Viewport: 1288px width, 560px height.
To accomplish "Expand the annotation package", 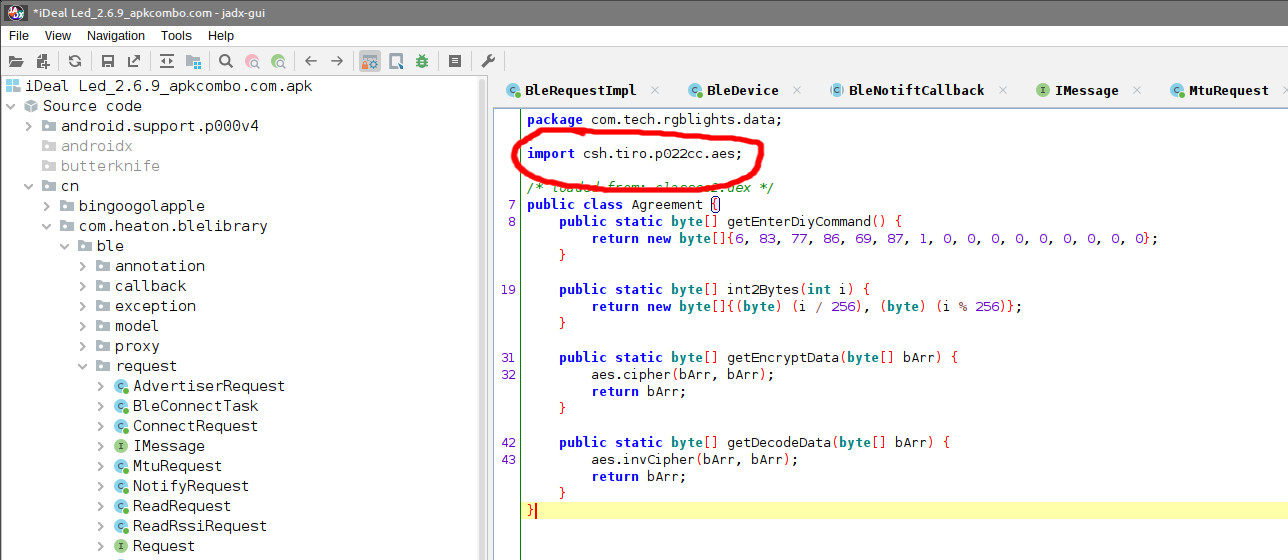I will pos(83,266).
